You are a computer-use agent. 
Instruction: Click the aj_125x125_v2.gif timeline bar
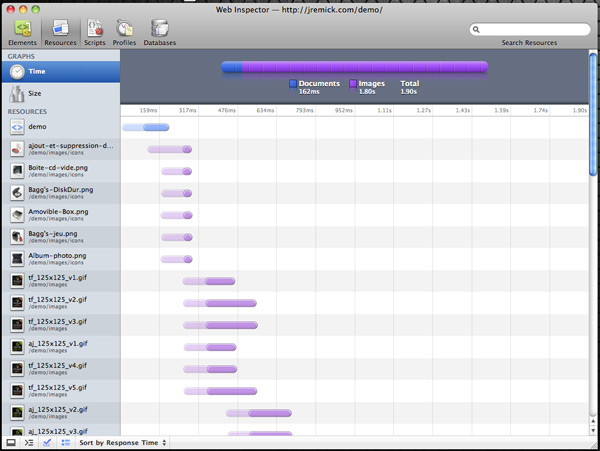[x=259, y=413]
